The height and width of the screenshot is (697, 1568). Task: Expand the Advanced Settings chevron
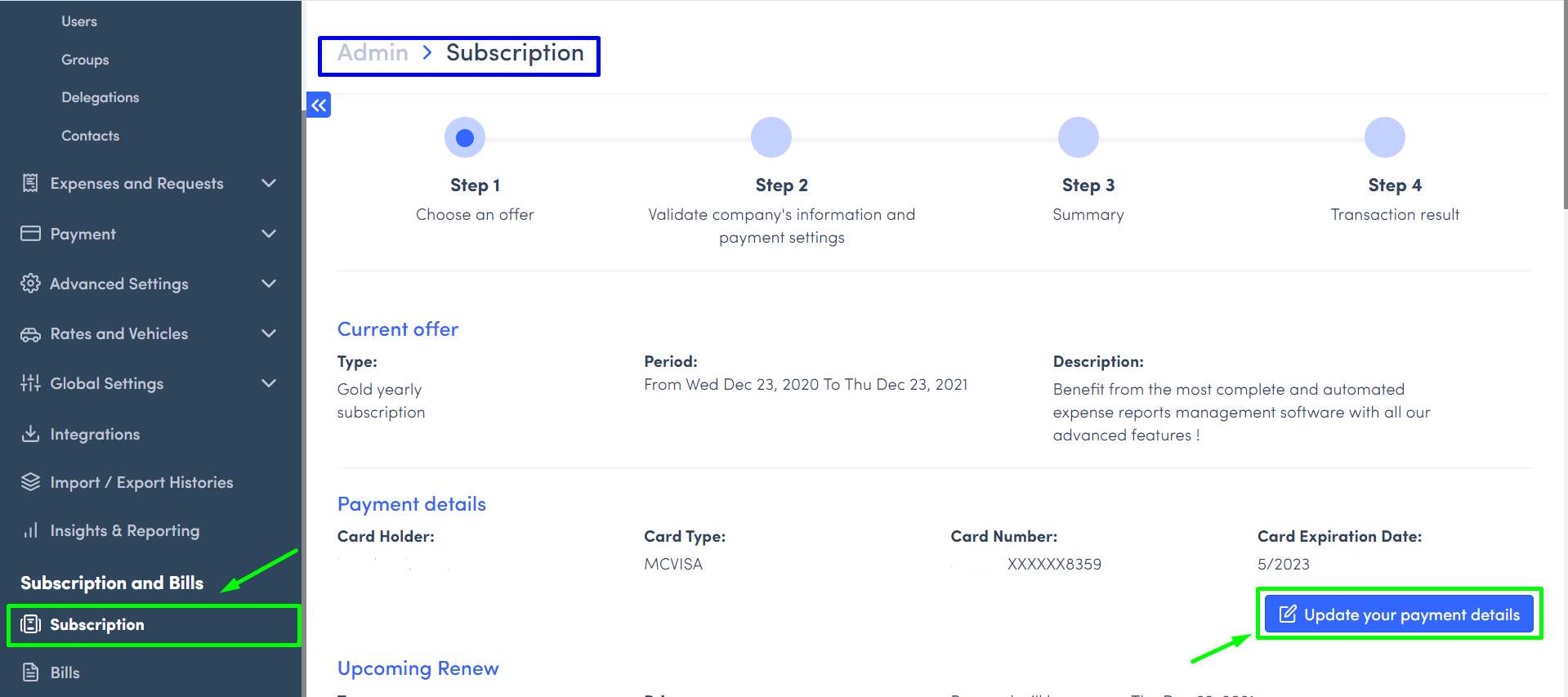[x=269, y=284]
